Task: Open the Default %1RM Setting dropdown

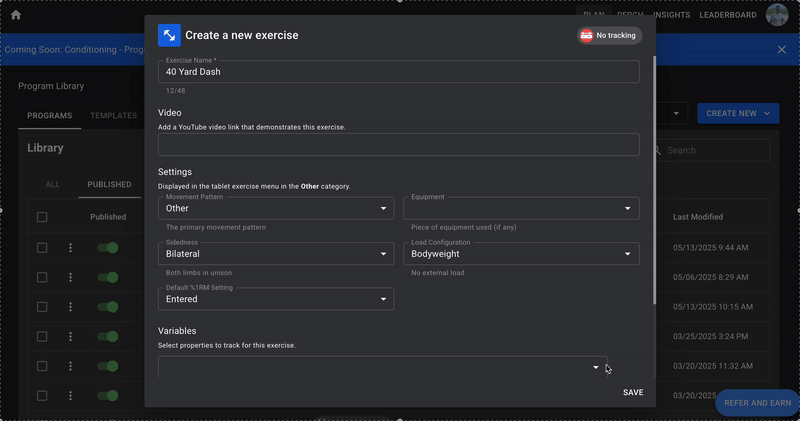Action: [x=276, y=299]
